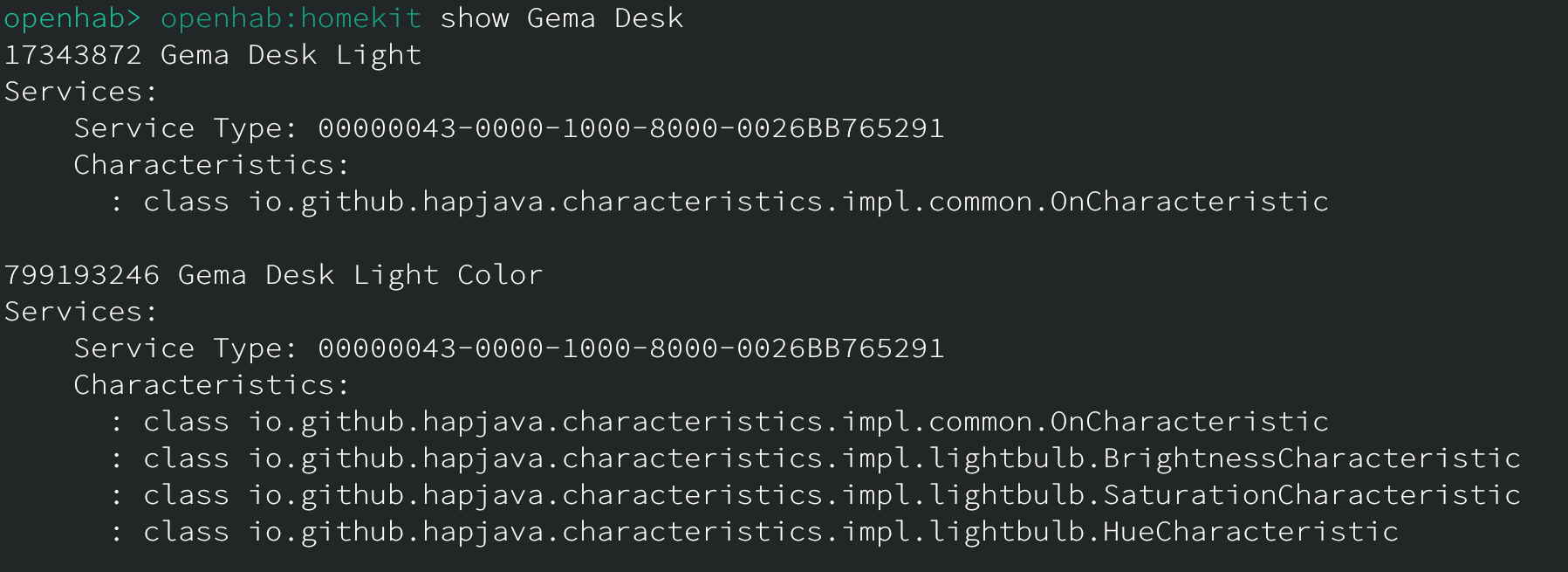Image resolution: width=1568 pixels, height=572 pixels.
Task: Click the BrightnessCharacteristic class line
Action: tap(832, 458)
